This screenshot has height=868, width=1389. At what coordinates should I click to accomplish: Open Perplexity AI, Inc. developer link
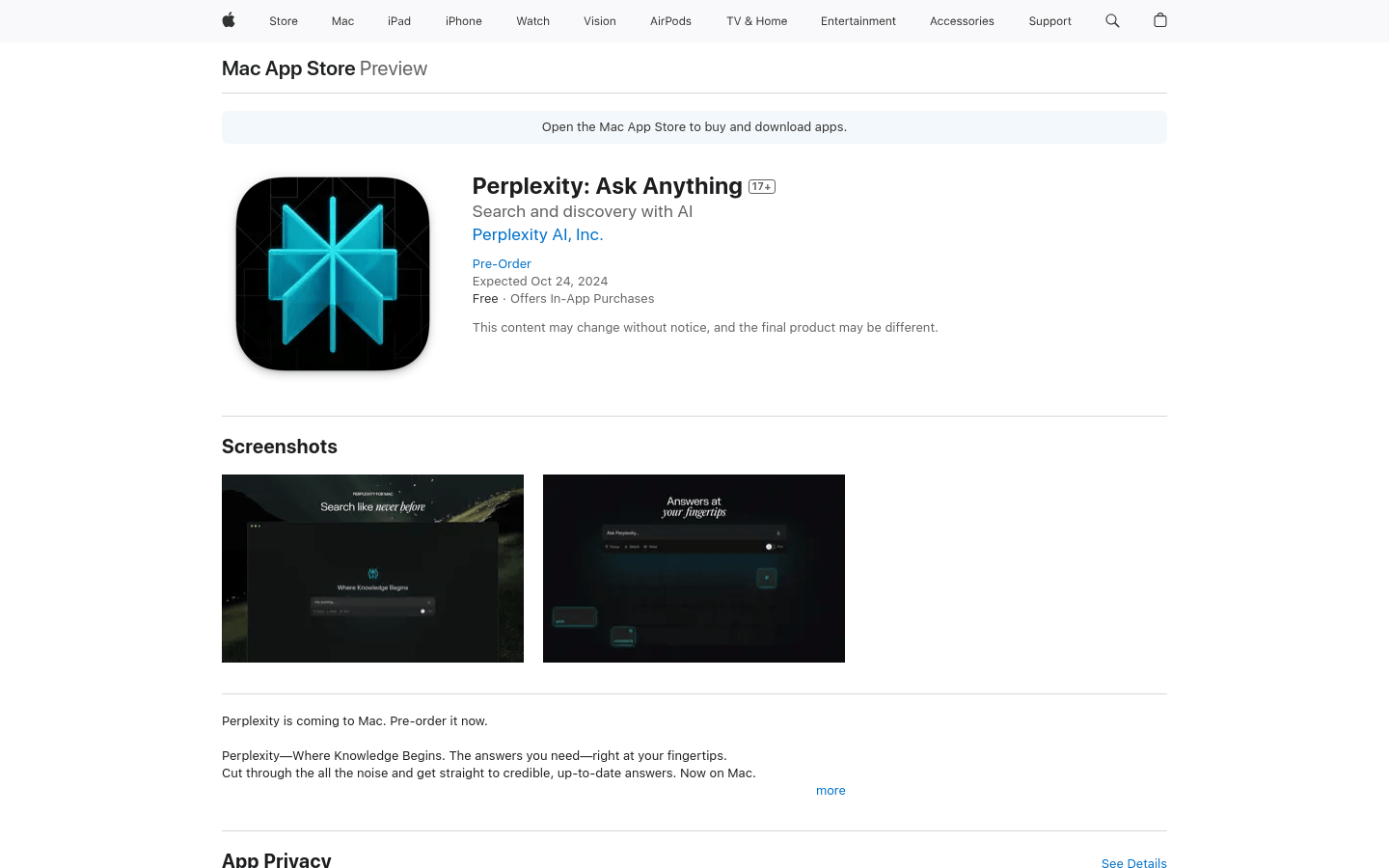[537, 234]
